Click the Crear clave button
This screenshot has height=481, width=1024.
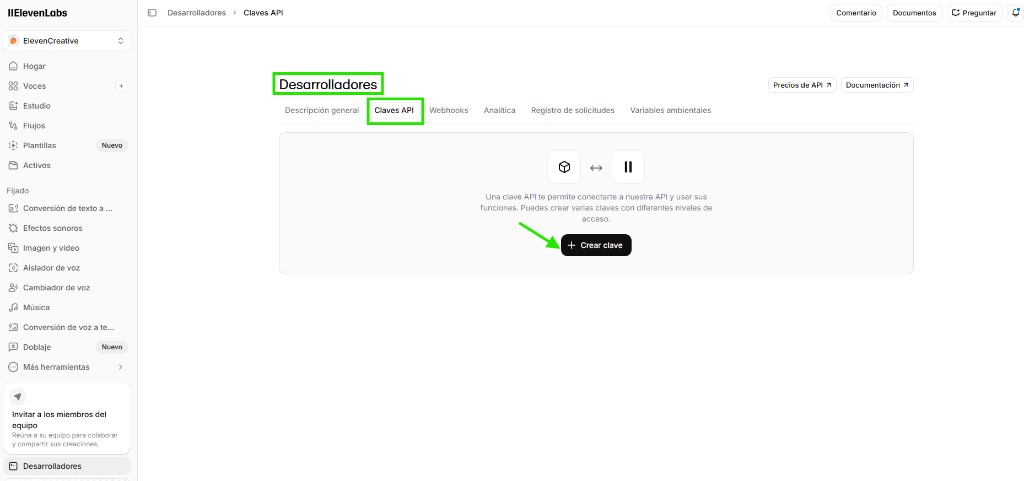[x=596, y=245]
